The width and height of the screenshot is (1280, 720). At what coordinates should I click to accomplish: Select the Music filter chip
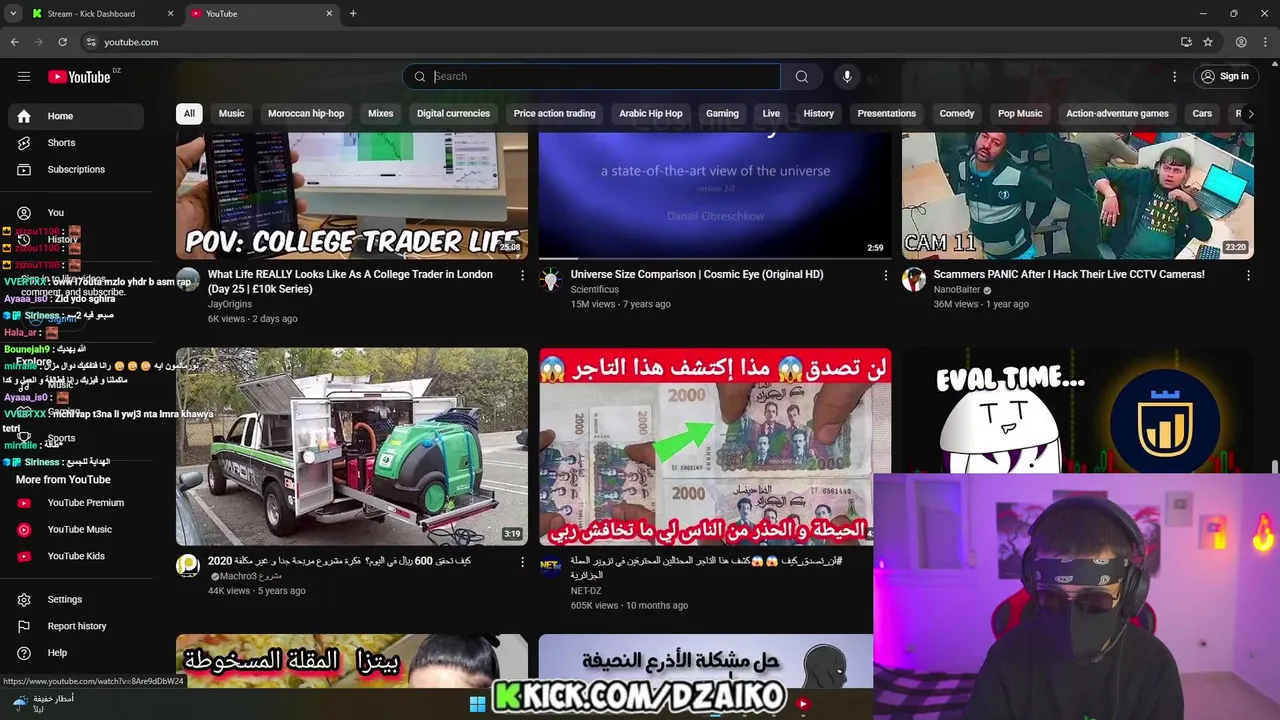[x=231, y=113]
